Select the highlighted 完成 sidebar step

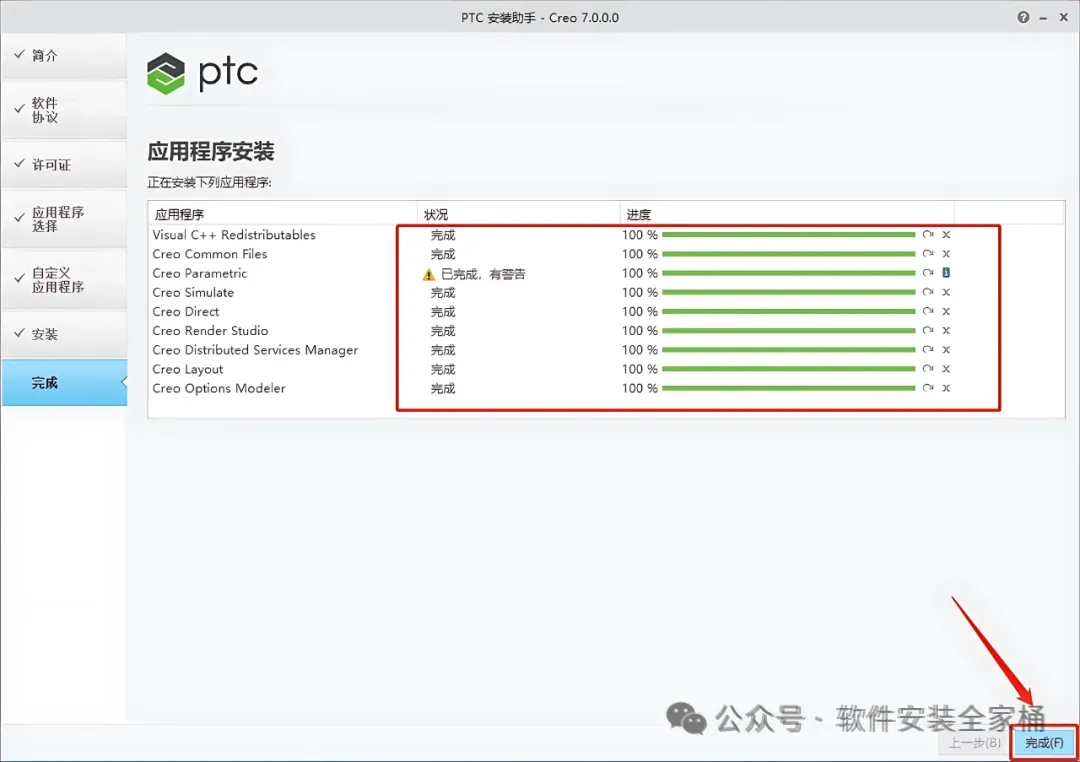pyautogui.click(x=64, y=382)
